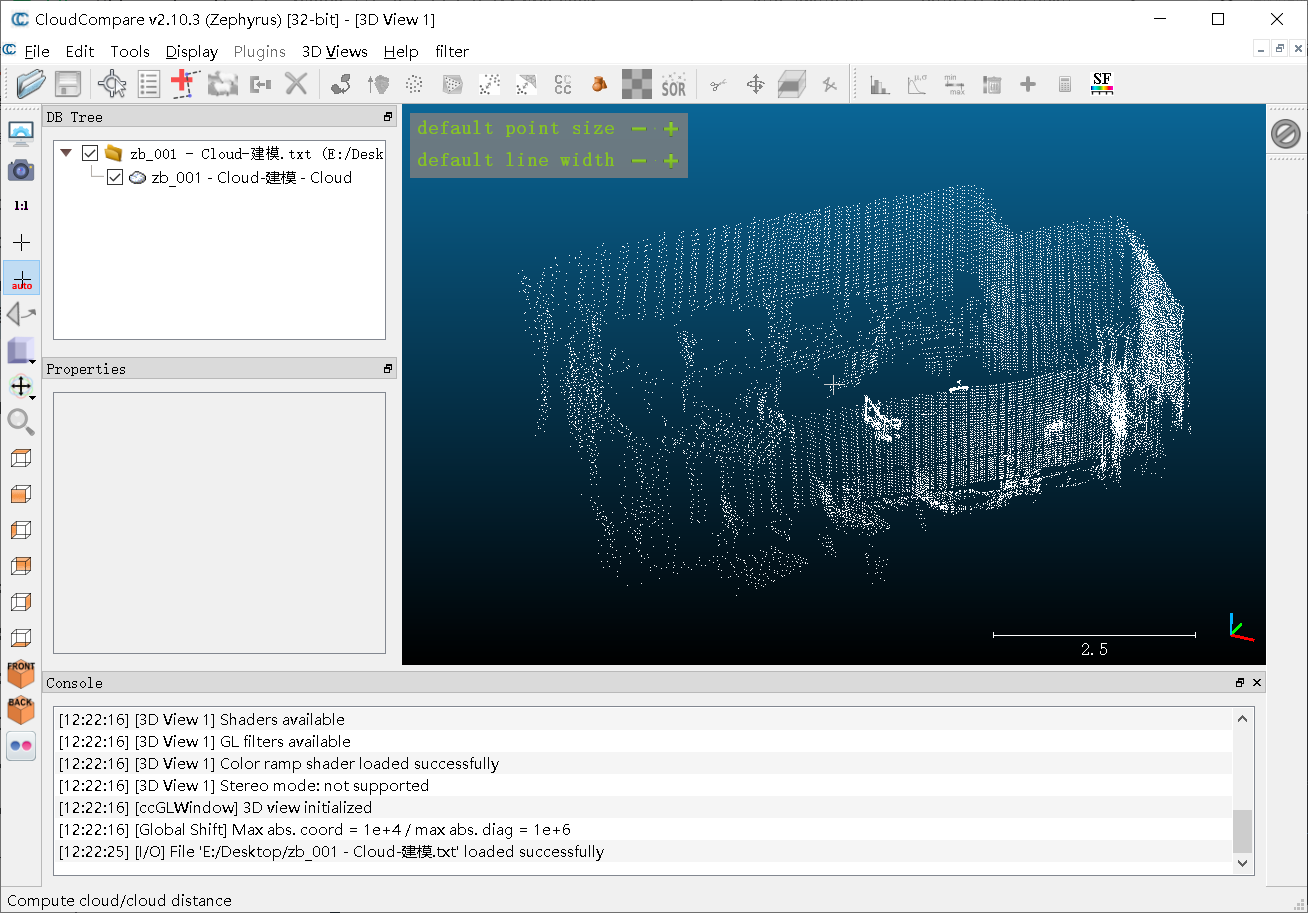Collapse the zb_001 - Cloud-建模.txt tree node

click(x=66, y=153)
